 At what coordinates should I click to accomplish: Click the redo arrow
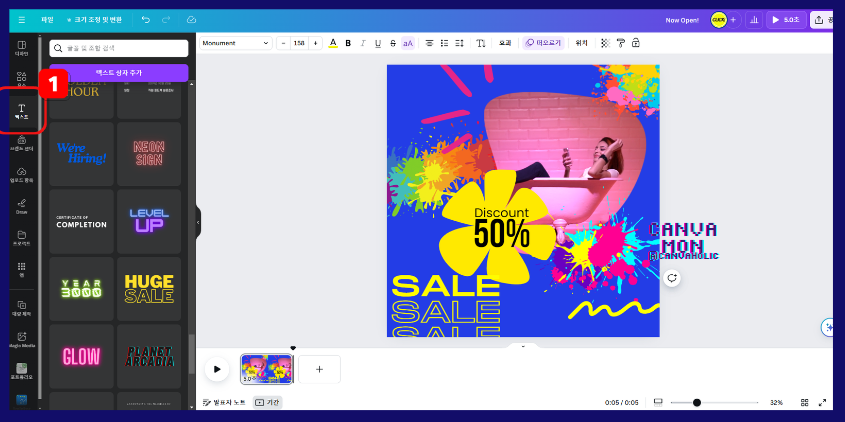pos(167,20)
